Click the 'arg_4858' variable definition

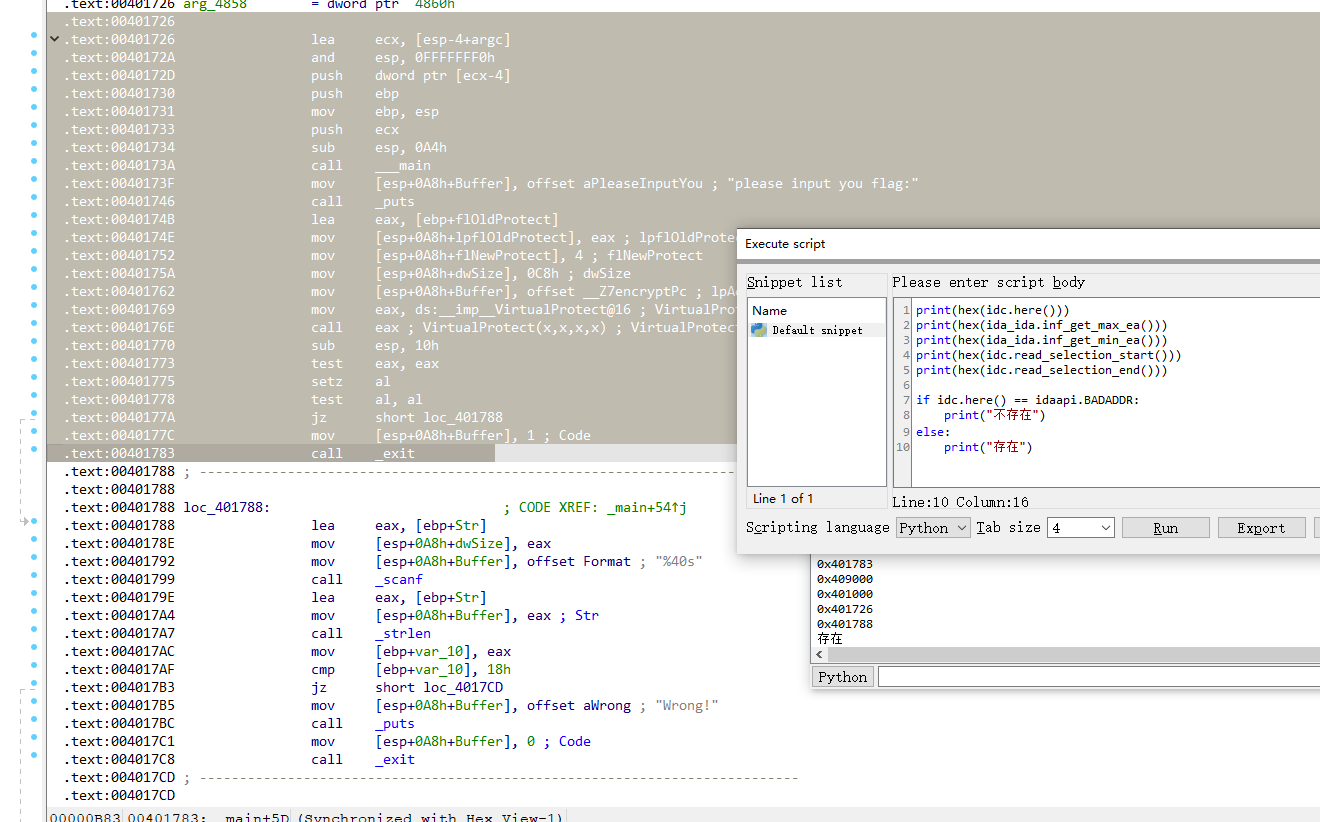point(215,5)
